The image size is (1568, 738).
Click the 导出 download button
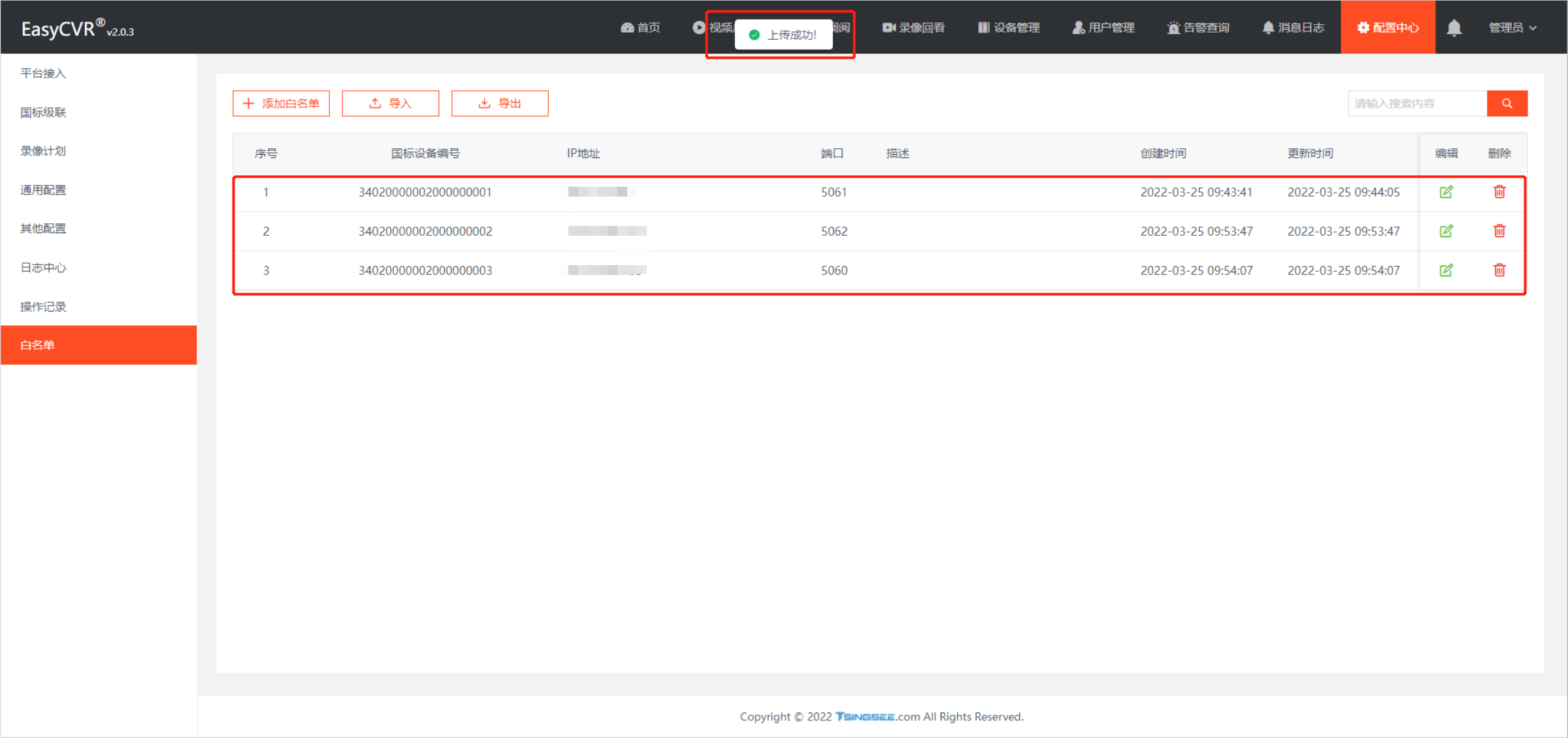500,103
